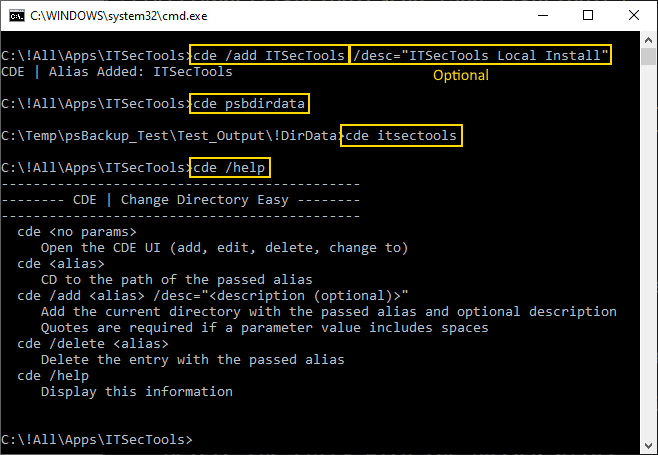Minimize the cmd.exe window
This screenshot has width=658, height=455.
(x=541, y=15)
